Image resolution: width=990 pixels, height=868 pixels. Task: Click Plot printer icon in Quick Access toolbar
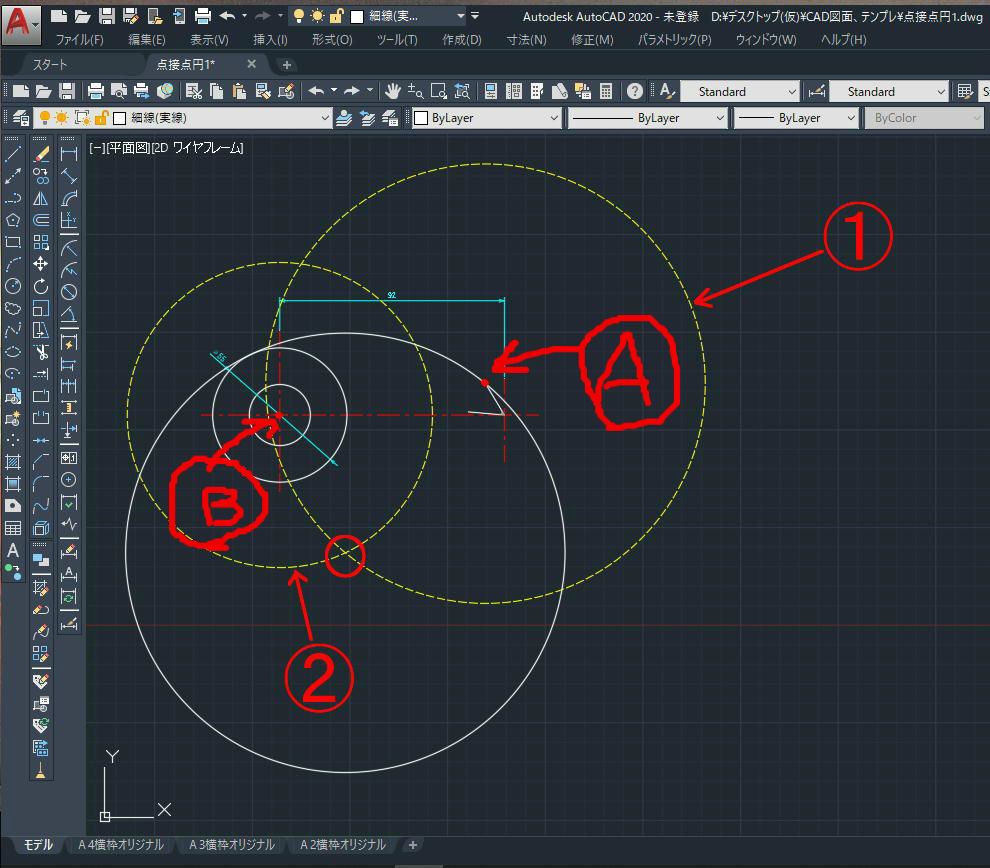coord(202,16)
